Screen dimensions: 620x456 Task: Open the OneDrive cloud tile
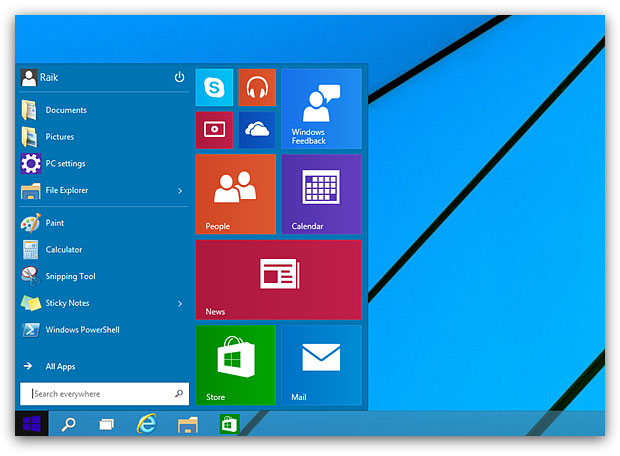pos(257,130)
